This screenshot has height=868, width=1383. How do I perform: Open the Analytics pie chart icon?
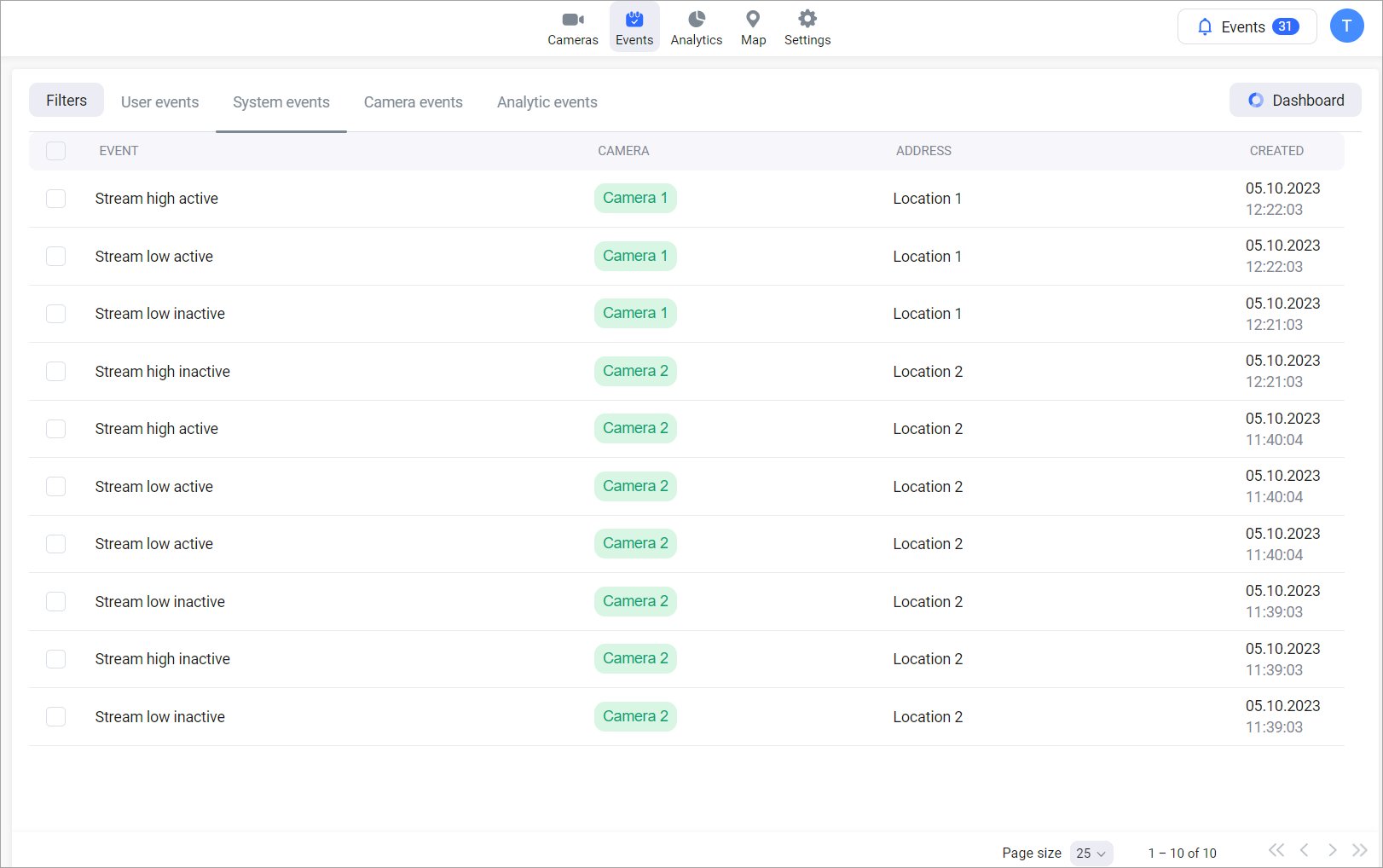(696, 20)
